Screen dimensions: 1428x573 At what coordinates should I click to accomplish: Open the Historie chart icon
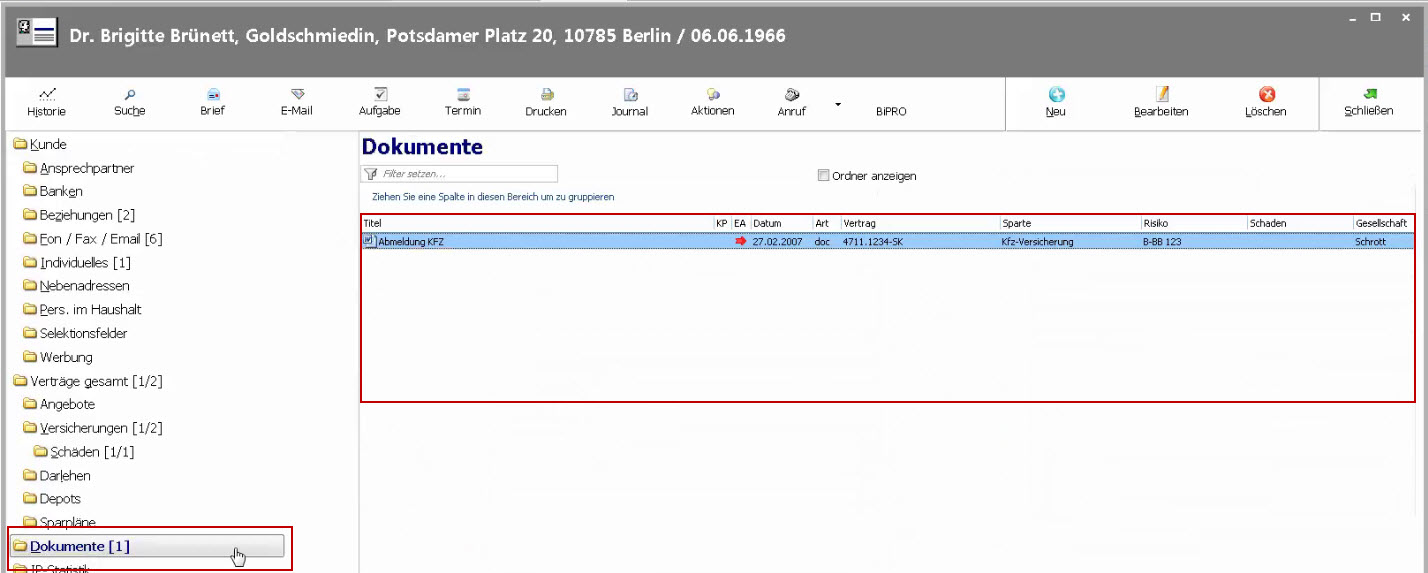46,94
